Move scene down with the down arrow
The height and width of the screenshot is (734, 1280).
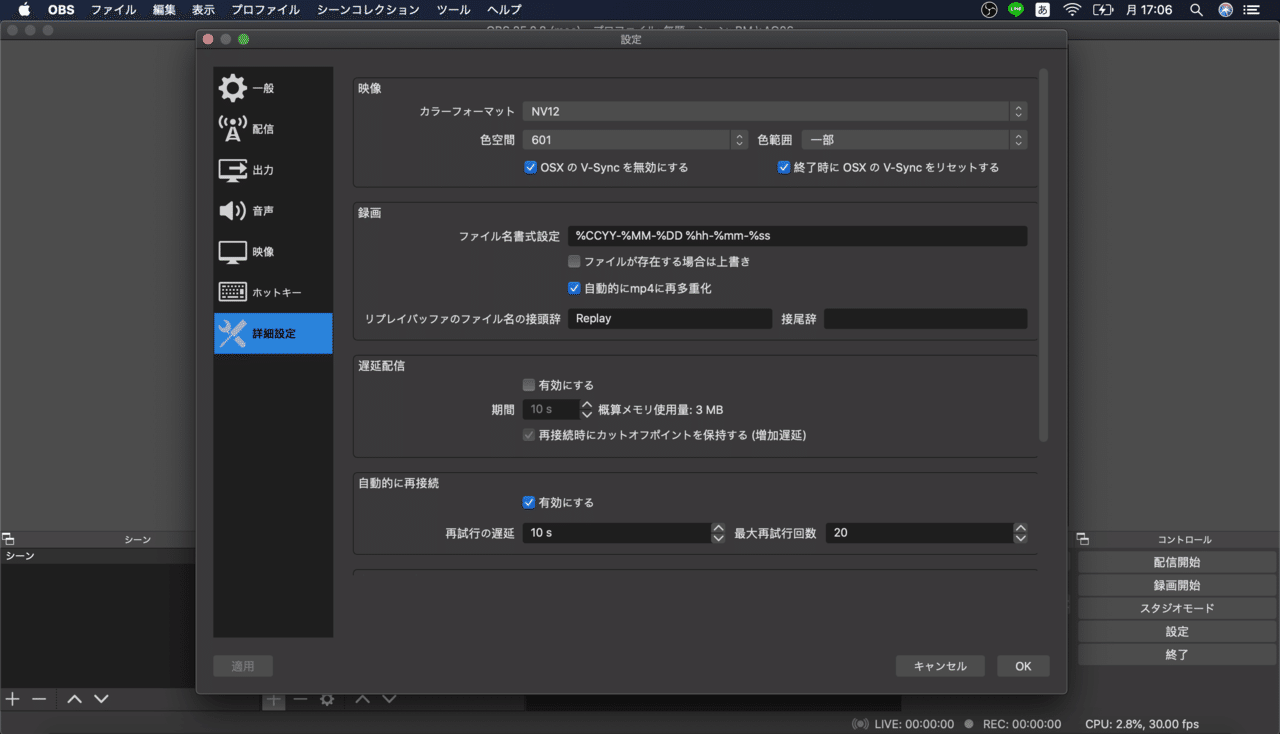pyautogui.click(x=101, y=699)
